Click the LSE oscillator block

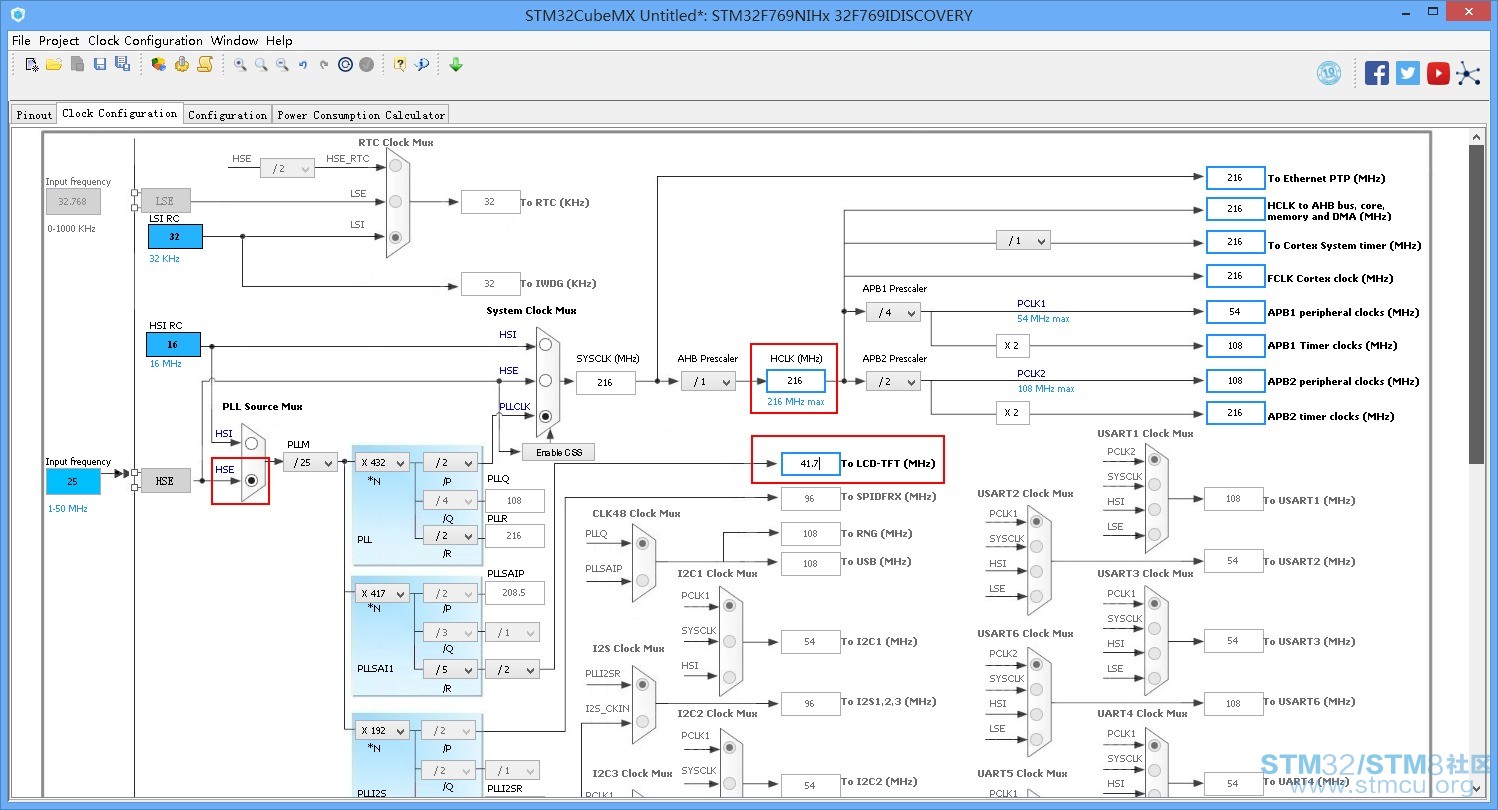pos(164,201)
